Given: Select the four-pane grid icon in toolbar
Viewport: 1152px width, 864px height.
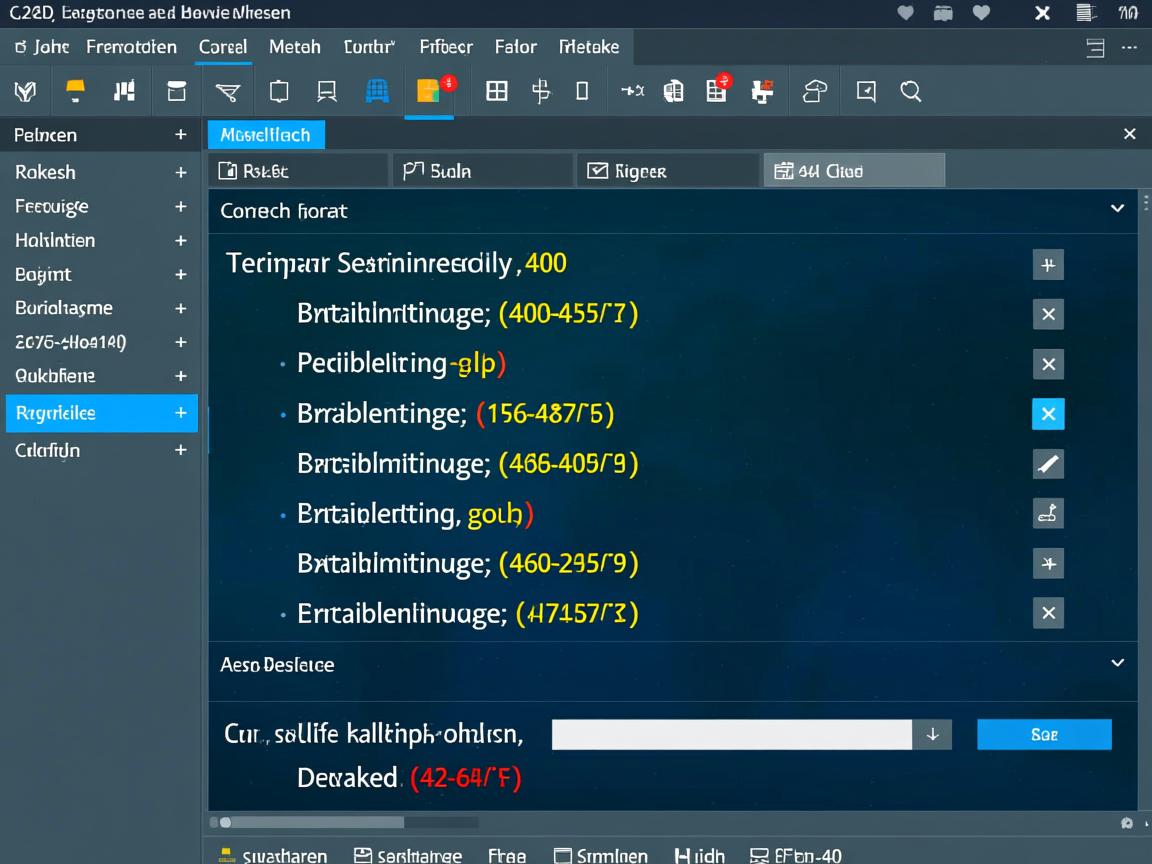Looking at the screenshot, I should tap(496, 92).
